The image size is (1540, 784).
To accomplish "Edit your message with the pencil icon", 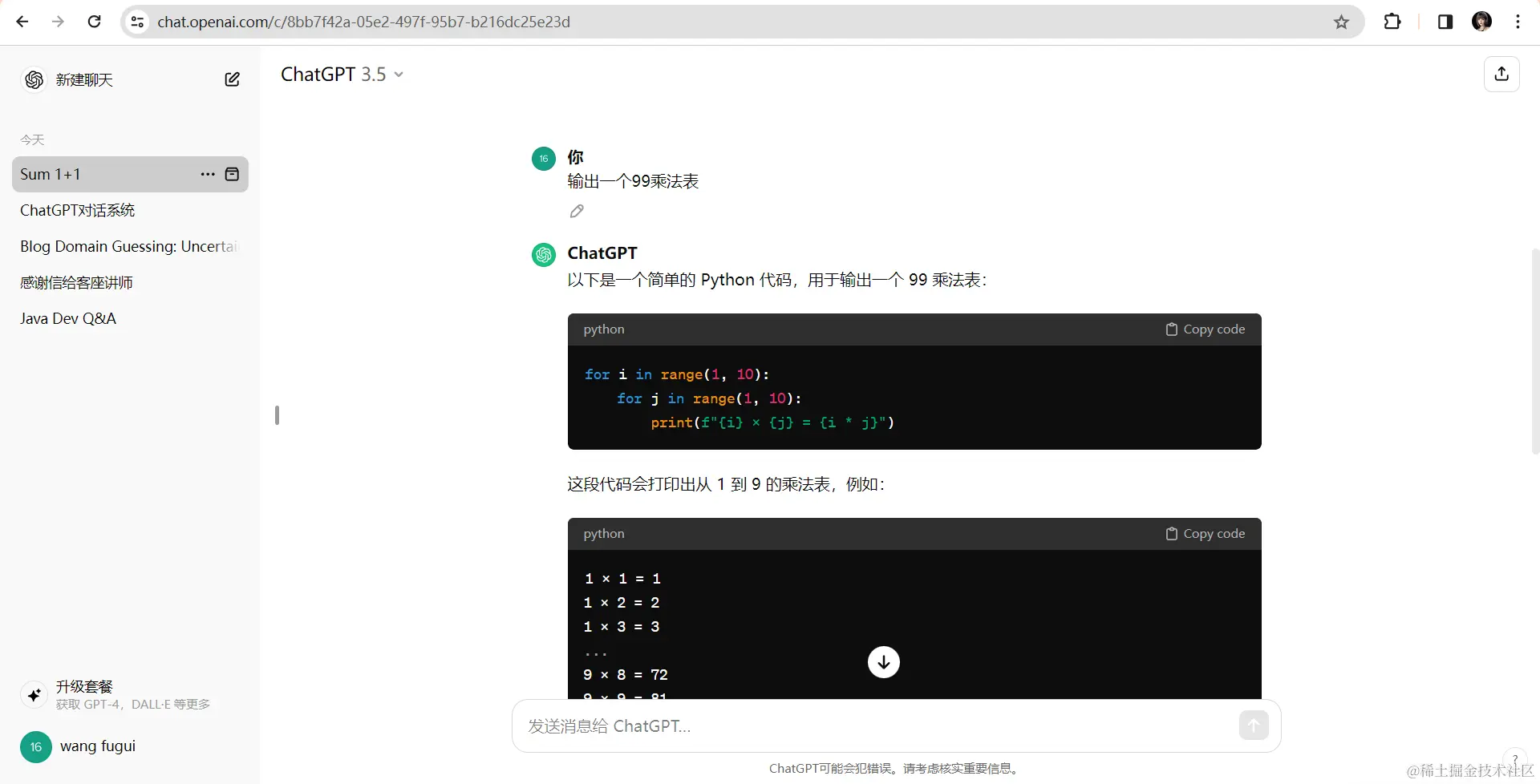I will [x=577, y=211].
